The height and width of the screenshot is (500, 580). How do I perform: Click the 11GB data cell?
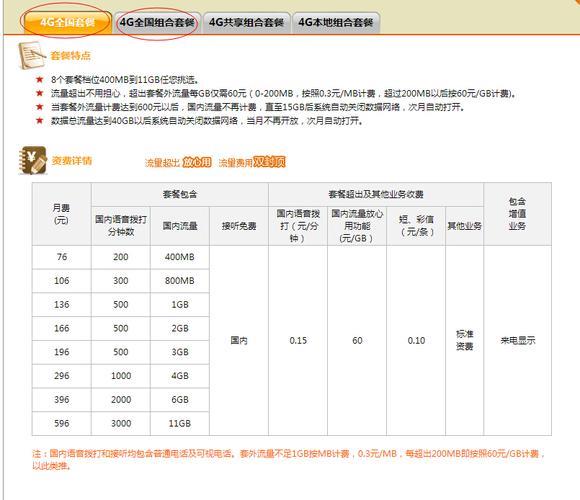(180, 423)
